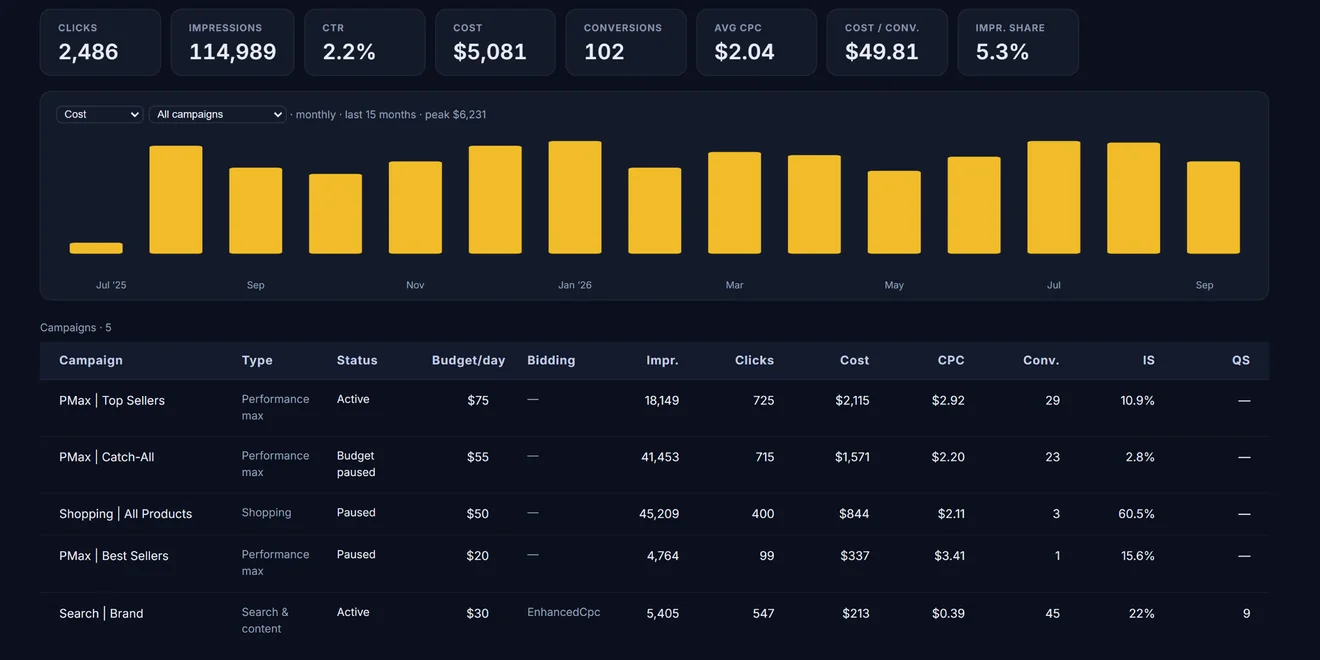Click the May bar in cost chart
This screenshot has width=1320, height=660.
click(894, 212)
